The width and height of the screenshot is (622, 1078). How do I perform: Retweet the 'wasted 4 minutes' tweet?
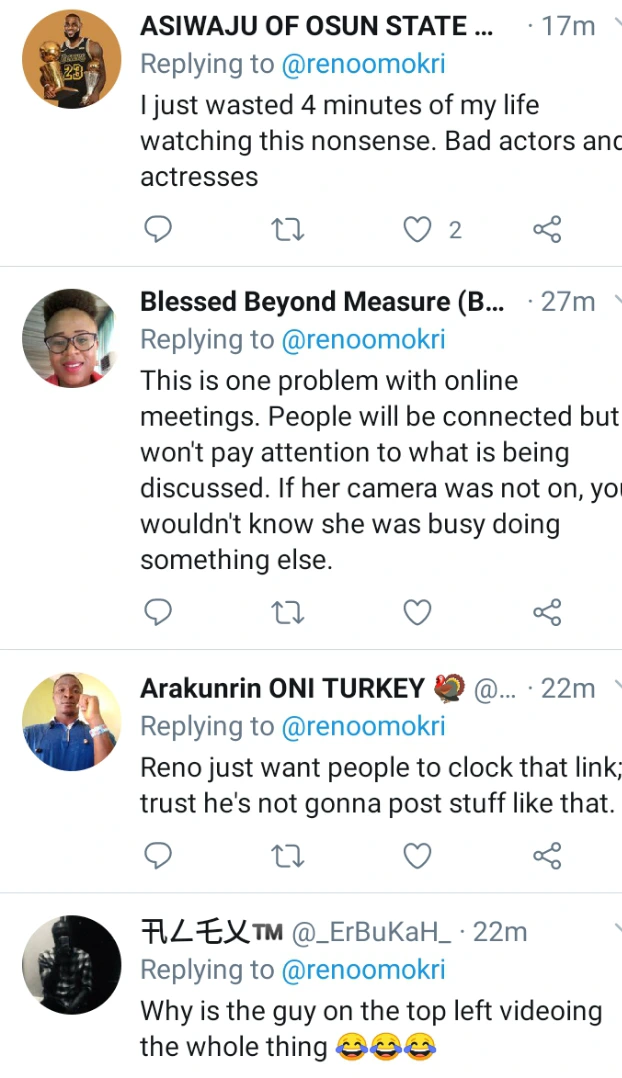288,231
